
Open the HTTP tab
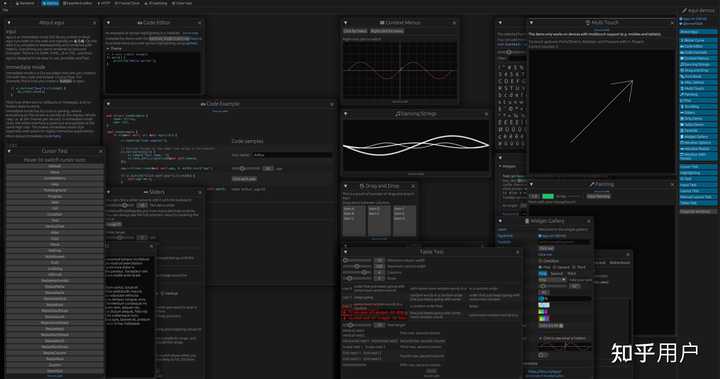[104, 3]
